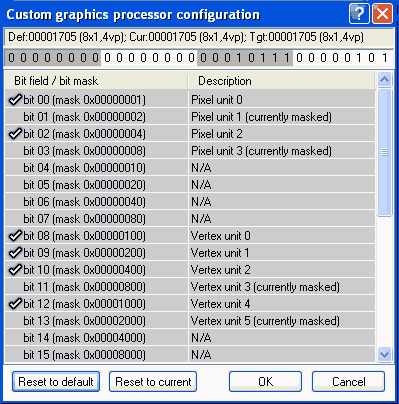The width and height of the screenshot is (399, 404).
Task: Enable bit 11 Vertex unit 3 row
Action: click(x=190, y=287)
